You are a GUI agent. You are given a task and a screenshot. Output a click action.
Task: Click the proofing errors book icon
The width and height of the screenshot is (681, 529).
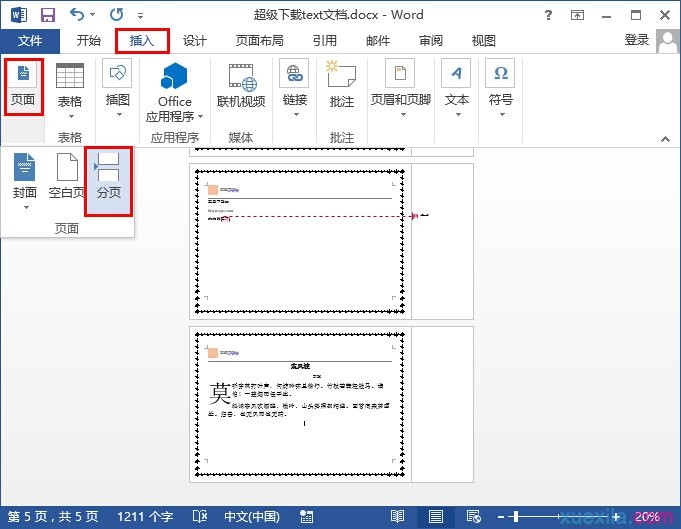[x=200, y=516]
